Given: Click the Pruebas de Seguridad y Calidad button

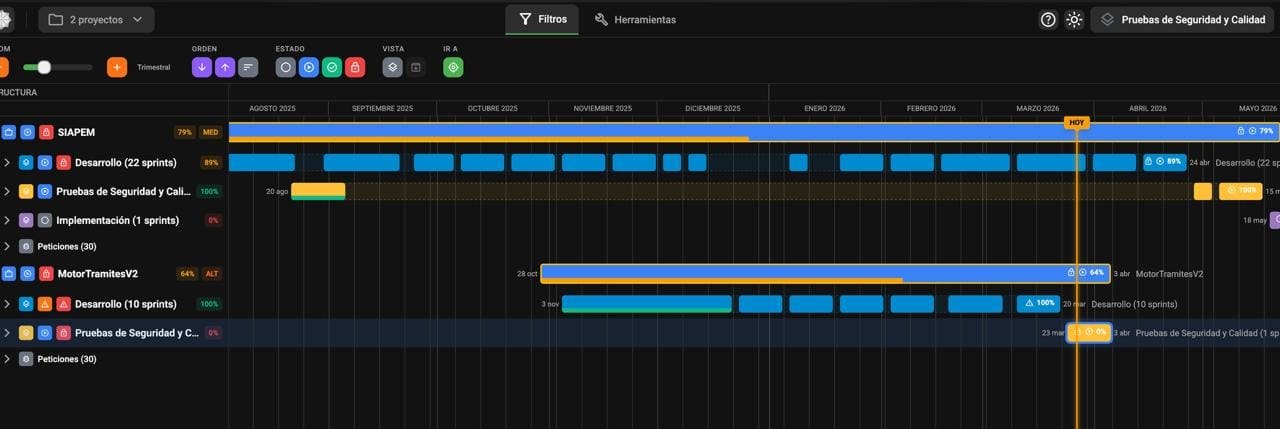Looking at the screenshot, I should (1182, 19).
